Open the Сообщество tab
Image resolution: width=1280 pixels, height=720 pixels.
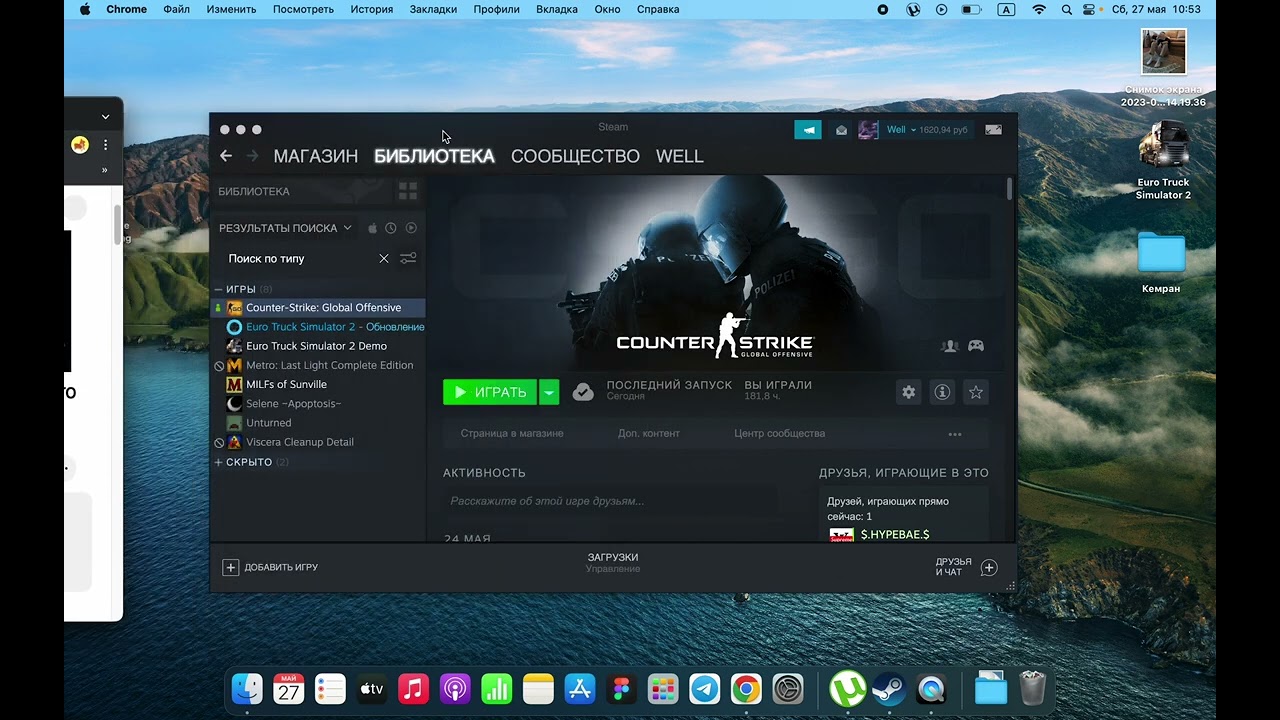[x=575, y=156]
